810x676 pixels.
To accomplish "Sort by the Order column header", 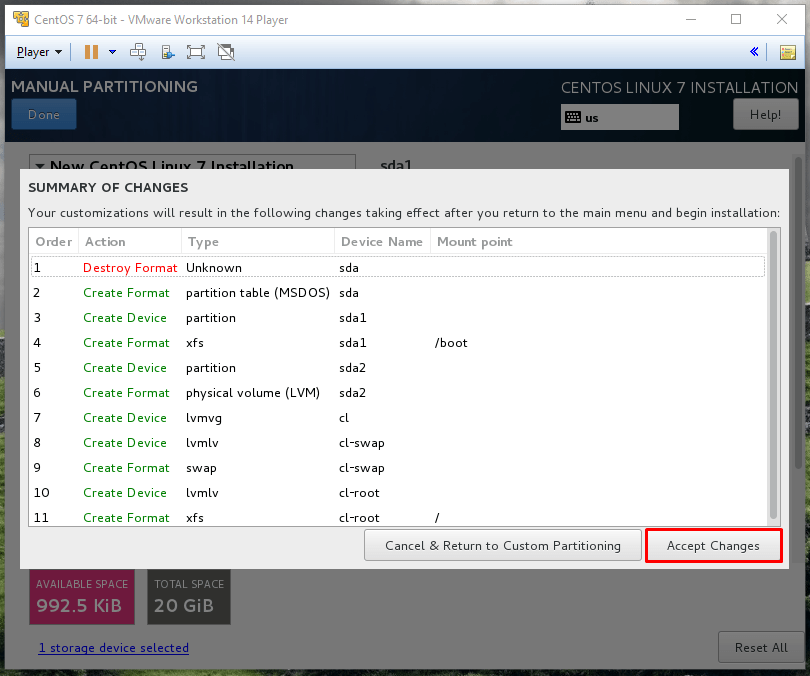I will 54,242.
